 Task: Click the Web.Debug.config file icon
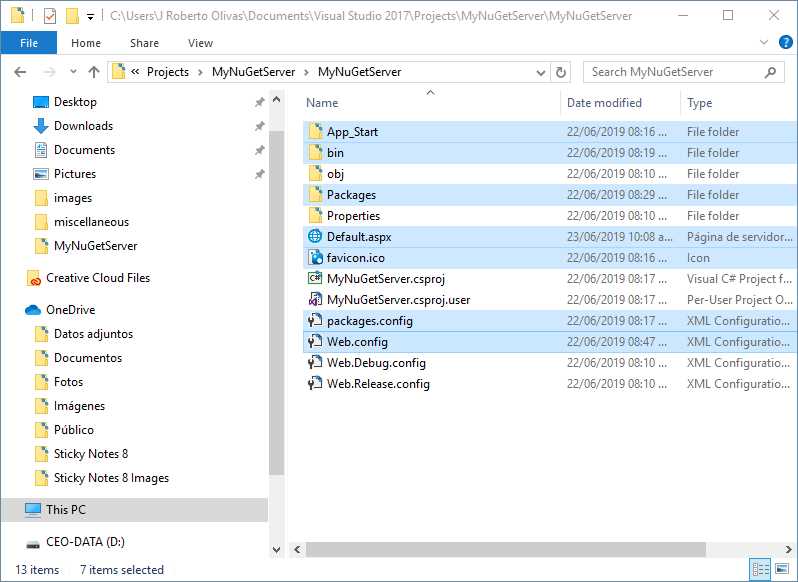tap(315, 362)
